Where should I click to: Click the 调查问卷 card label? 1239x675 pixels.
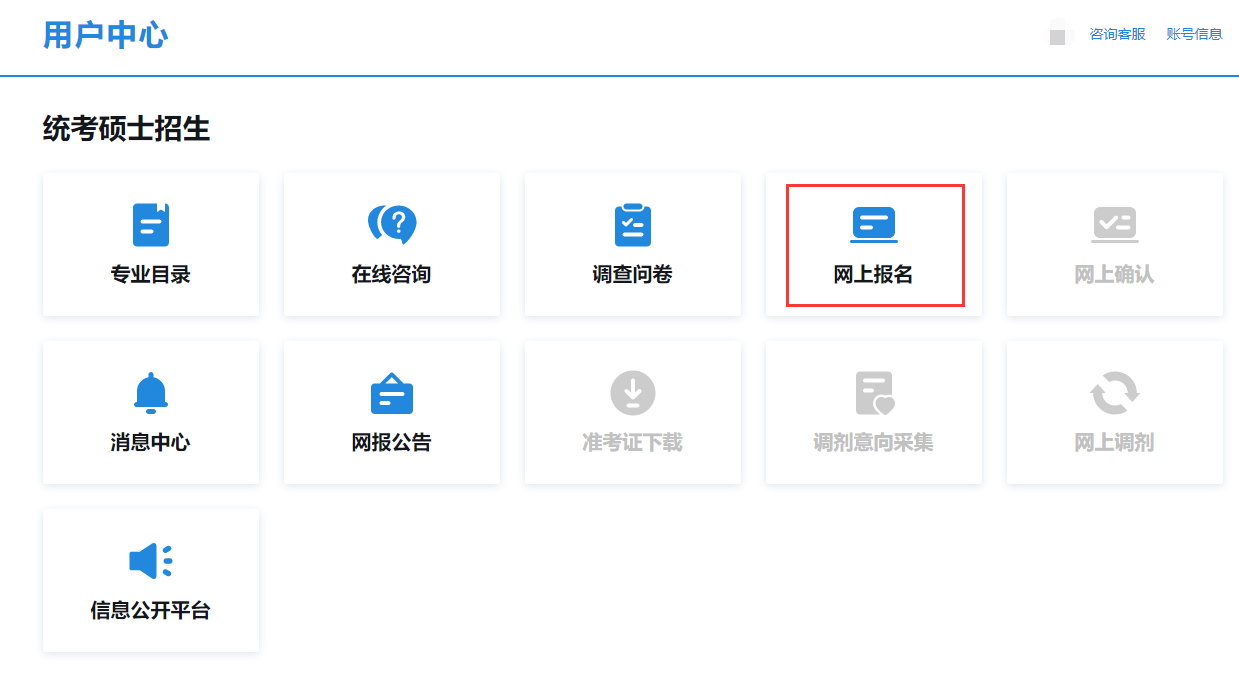pyautogui.click(x=632, y=275)
